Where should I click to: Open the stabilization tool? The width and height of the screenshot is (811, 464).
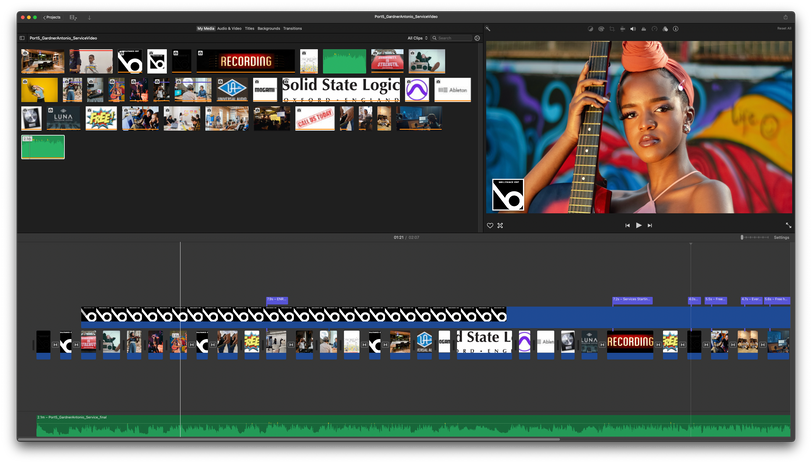(x=622, y=29)
